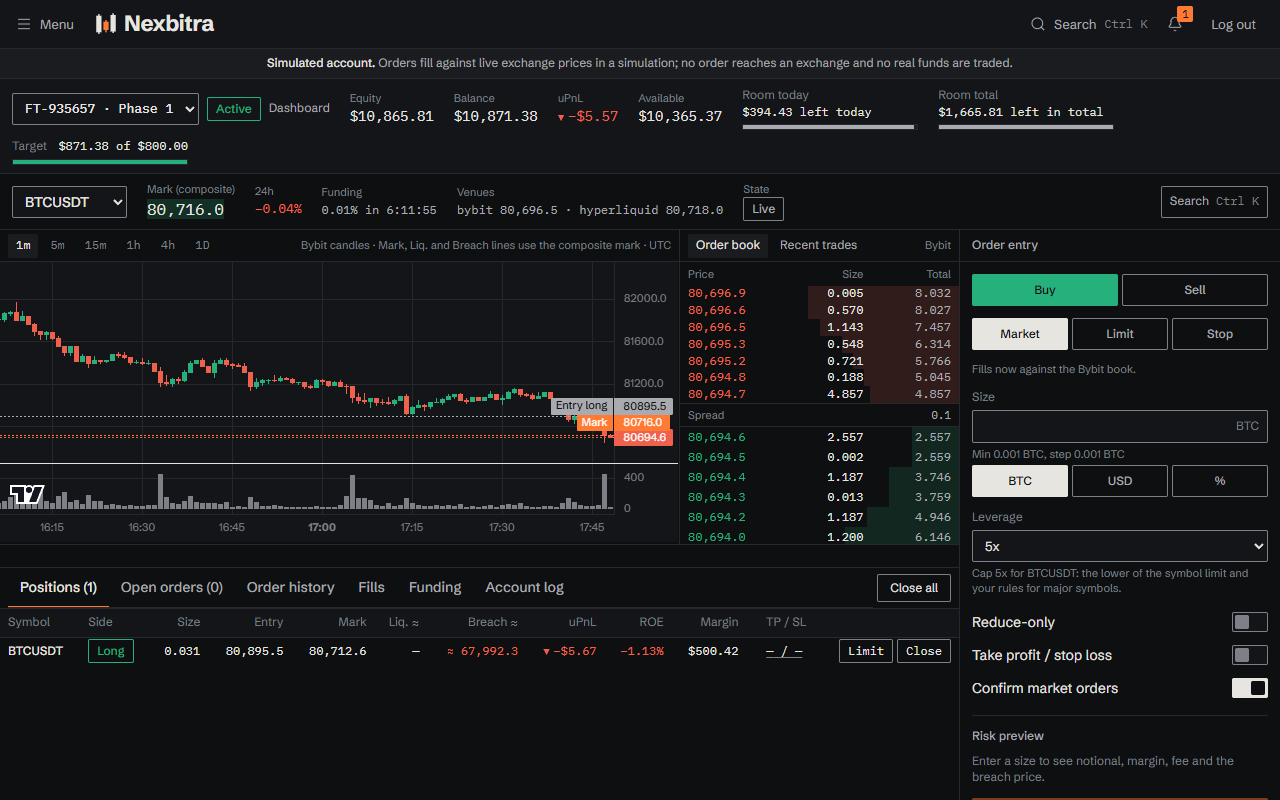1280x800 pixels.
Task: Open the Positions (1) tab
Action: click(x=58, y=587)
